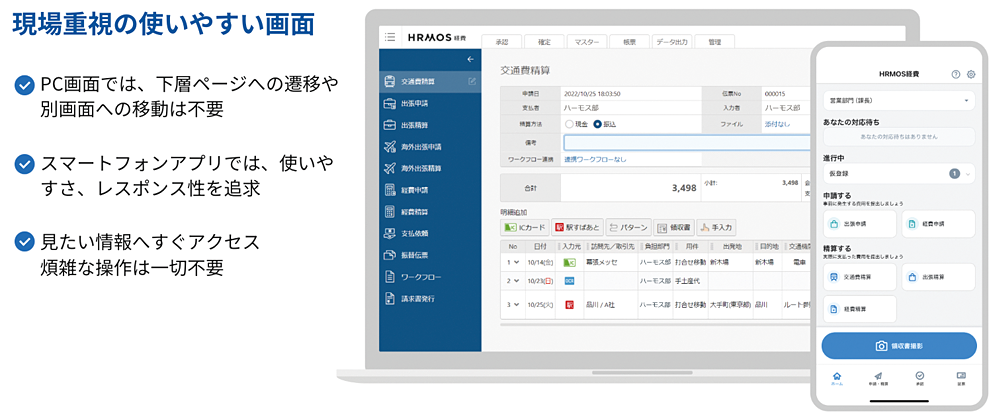This screenshot has width=1000, height=420.
Task: Select 出張精算 from the sidebar
Action: tap(430, 125)
